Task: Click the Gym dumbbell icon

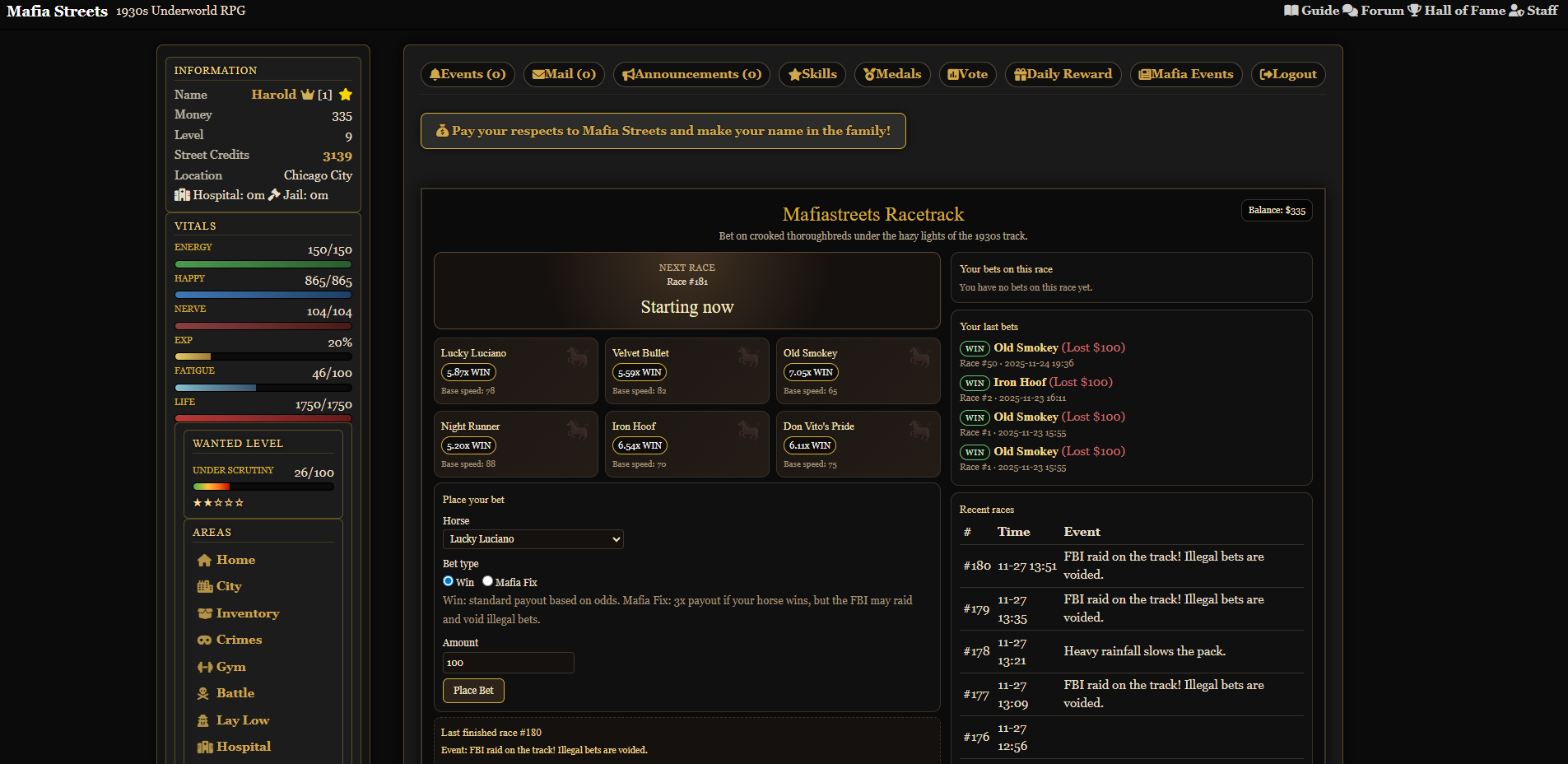Action: (x=204, y=668)
